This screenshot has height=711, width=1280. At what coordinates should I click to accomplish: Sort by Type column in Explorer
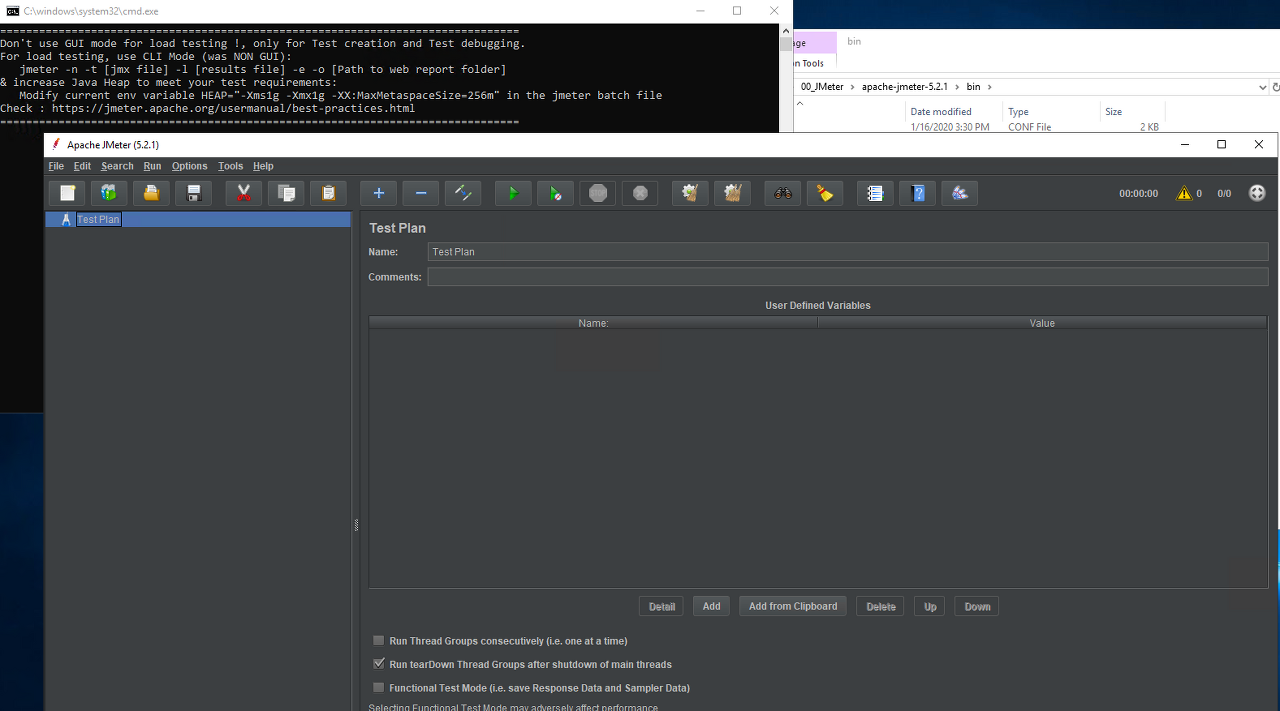[1018, 112]
